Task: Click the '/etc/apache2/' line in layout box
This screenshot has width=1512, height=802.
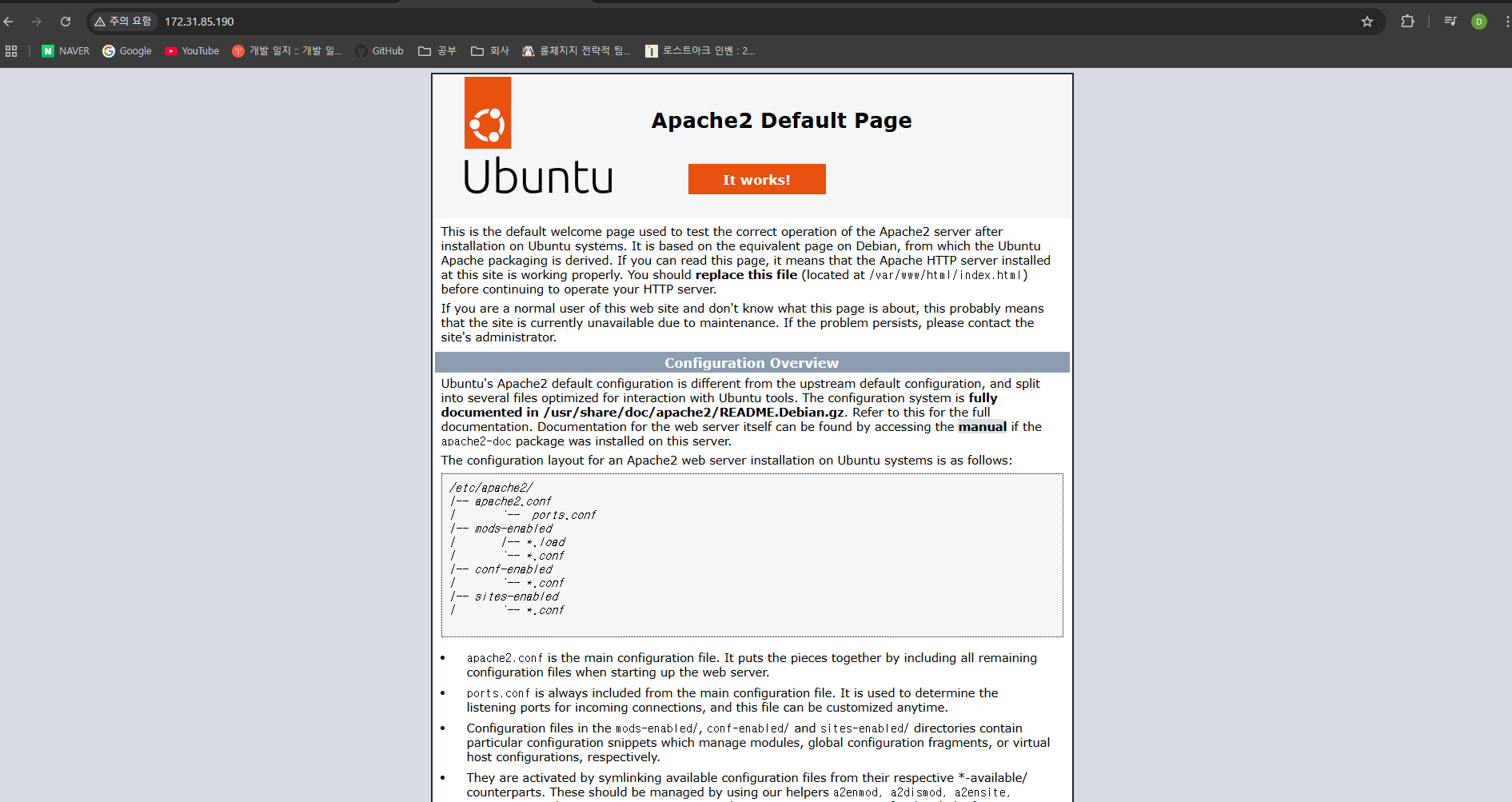Action: coord(491,488)
